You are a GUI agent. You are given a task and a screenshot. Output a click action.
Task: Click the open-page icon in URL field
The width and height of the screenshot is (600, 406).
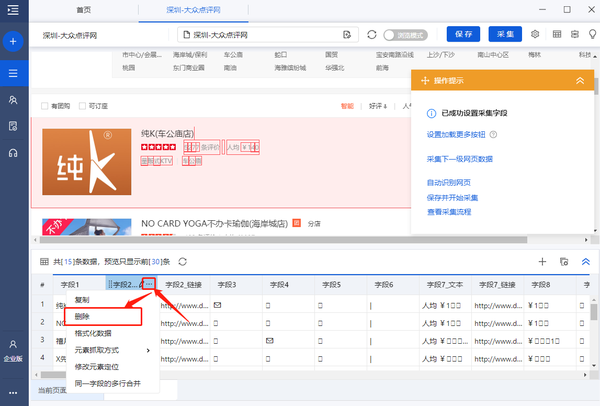coord(347,35)
